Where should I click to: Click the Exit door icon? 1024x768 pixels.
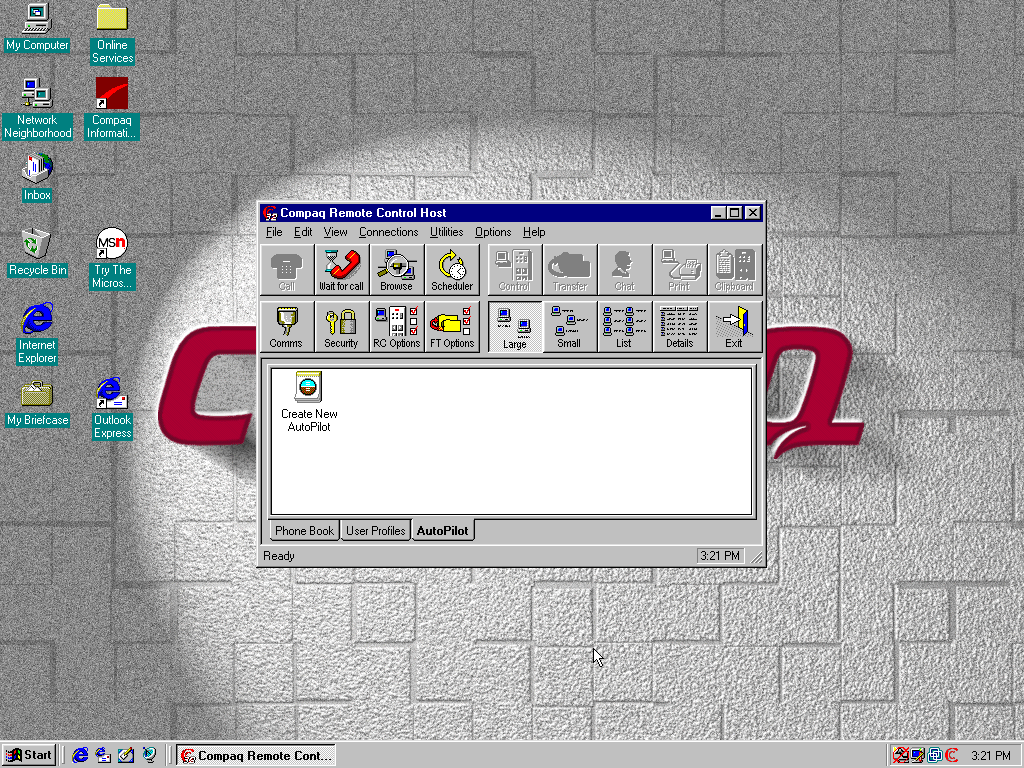point(734,326)
